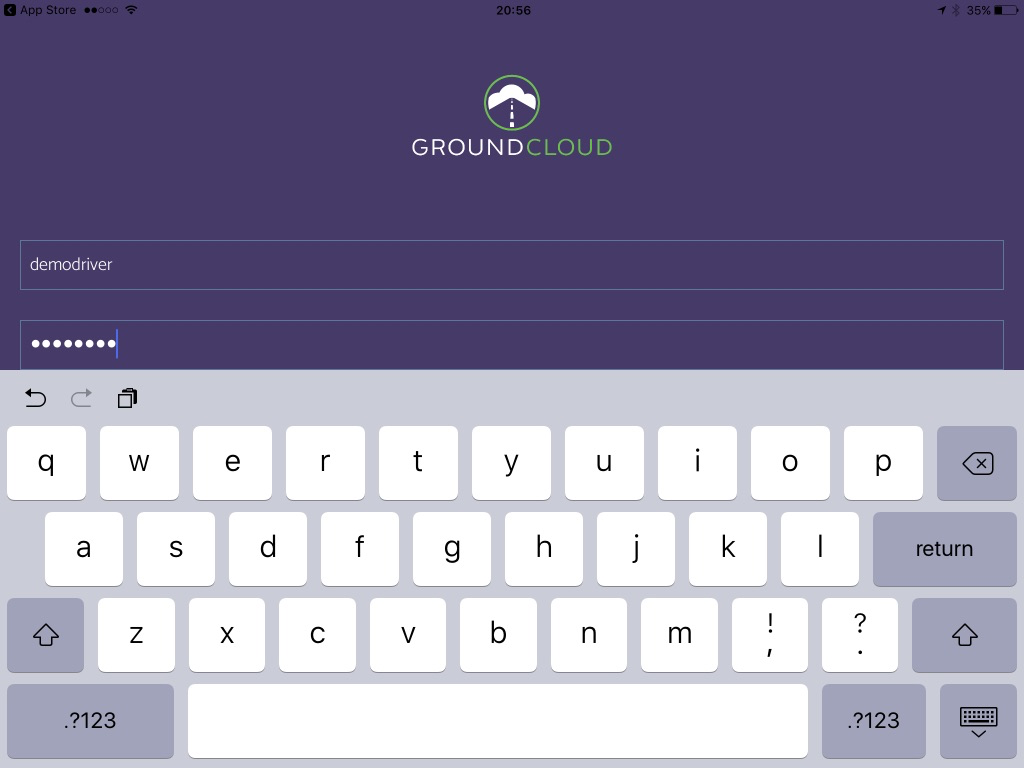Tap the j key
The width and height of the screenshot is (1024, 768).
(x=636, y=549)
